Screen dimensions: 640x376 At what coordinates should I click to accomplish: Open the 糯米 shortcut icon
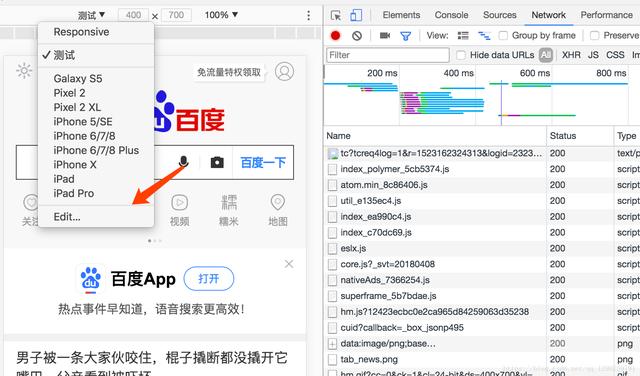[x=229, y=211]
